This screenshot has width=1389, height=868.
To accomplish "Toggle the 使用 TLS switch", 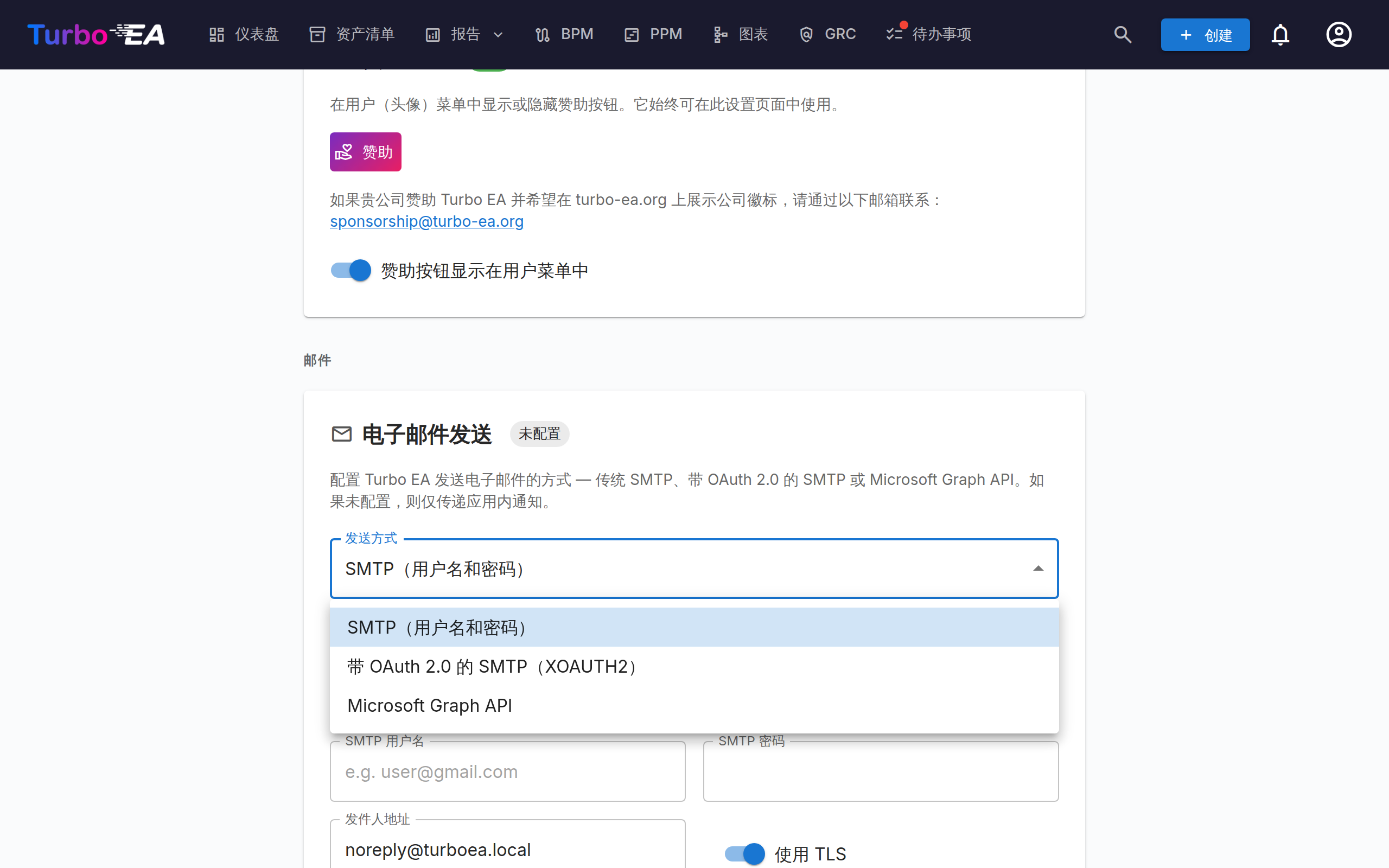I will (x=744, y=854).
